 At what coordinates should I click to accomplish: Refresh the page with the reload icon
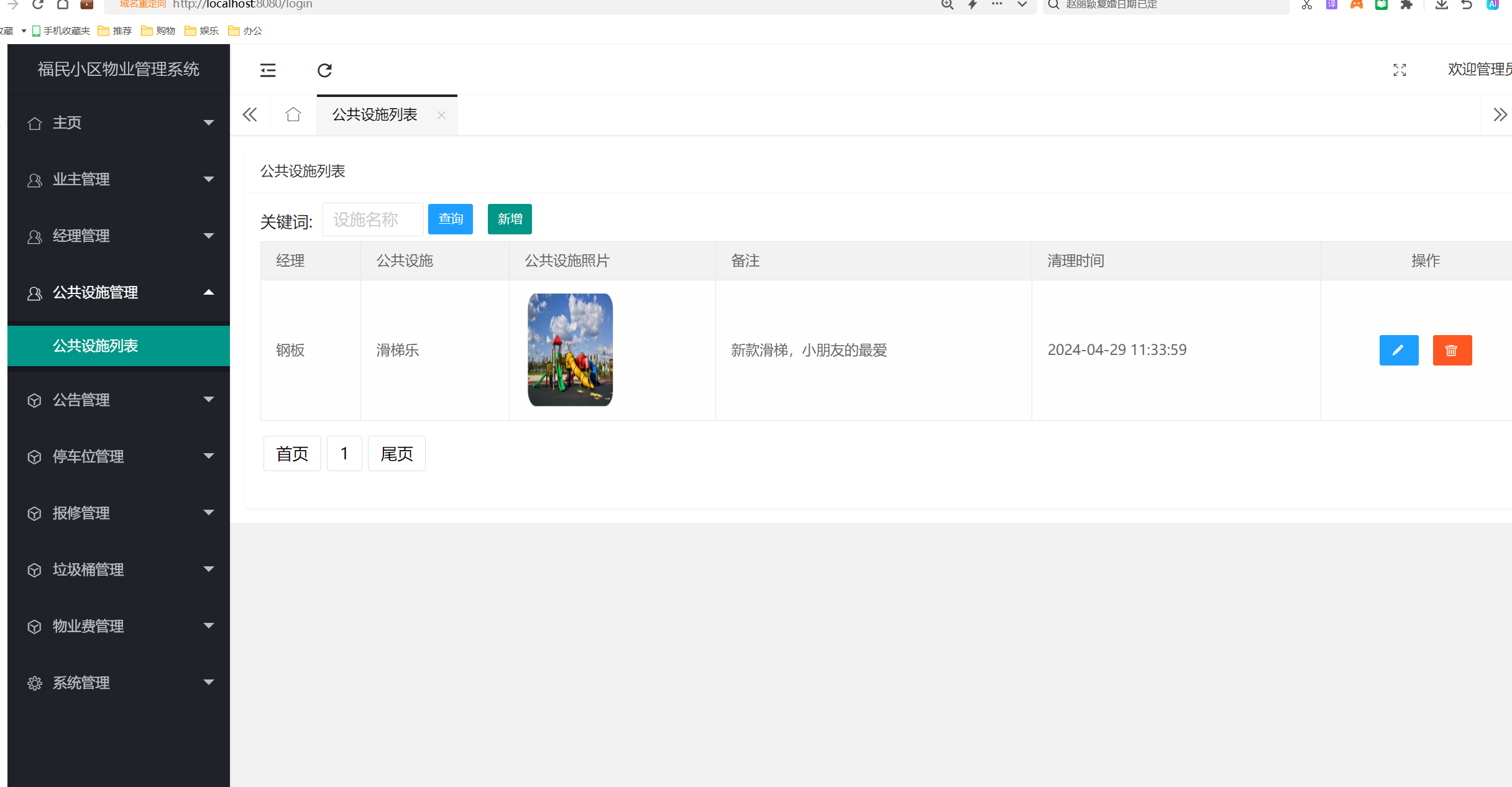(324, 70)
